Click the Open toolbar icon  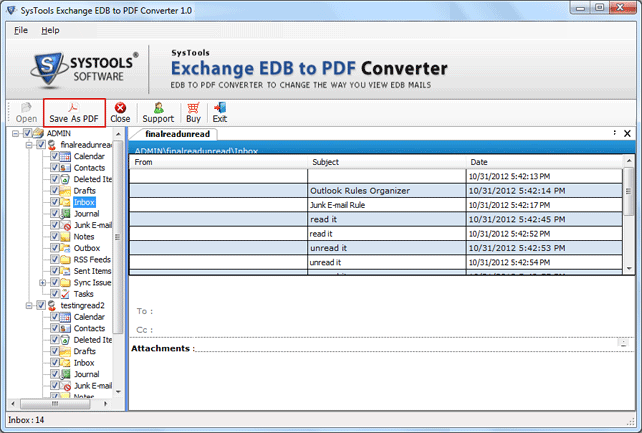click(x=26, y=108)
